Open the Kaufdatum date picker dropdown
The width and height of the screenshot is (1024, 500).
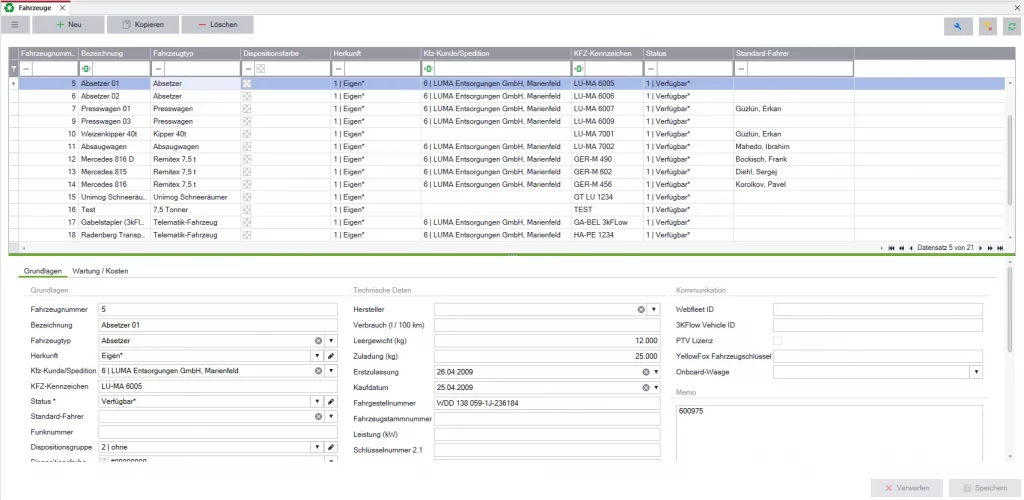(x=655, y=387)
